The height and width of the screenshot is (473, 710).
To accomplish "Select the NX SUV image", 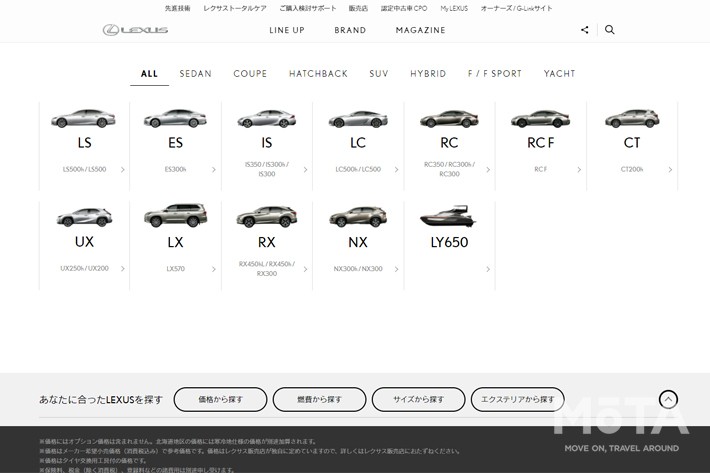I will click(358, 216).
